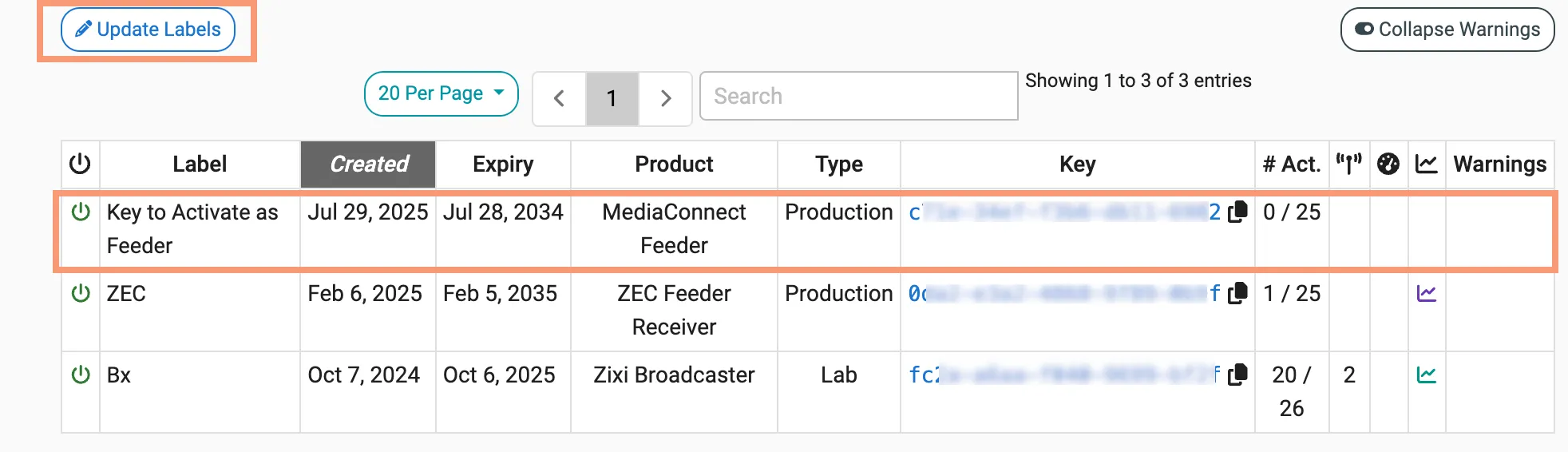Sort table by Warnings column
This screenshot has width=1568, height=452.
click(1499, 165)
